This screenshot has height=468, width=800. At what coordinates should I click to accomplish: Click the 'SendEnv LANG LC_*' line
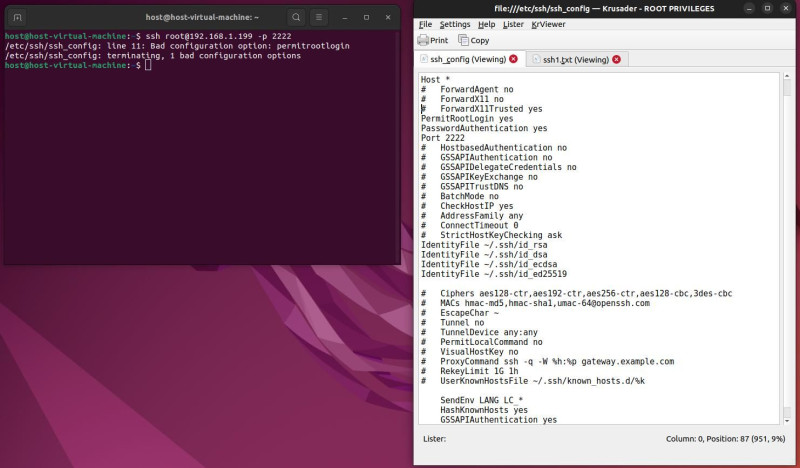[x=481, y=400]
